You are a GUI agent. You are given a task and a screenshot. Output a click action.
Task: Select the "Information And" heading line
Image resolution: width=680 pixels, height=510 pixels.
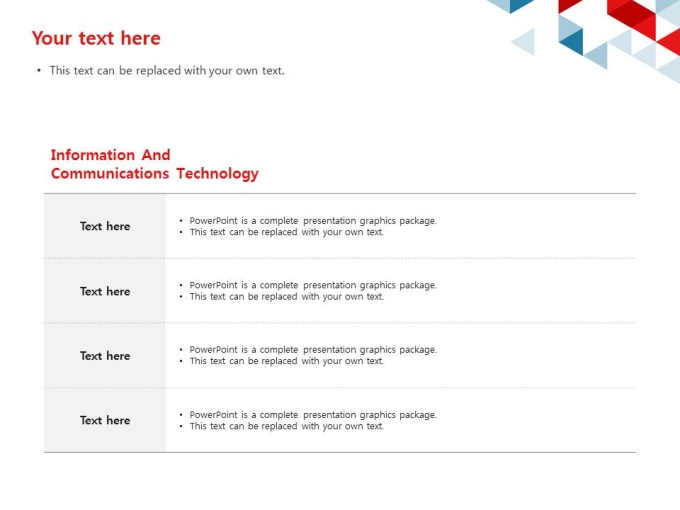(x=111, y=155)
